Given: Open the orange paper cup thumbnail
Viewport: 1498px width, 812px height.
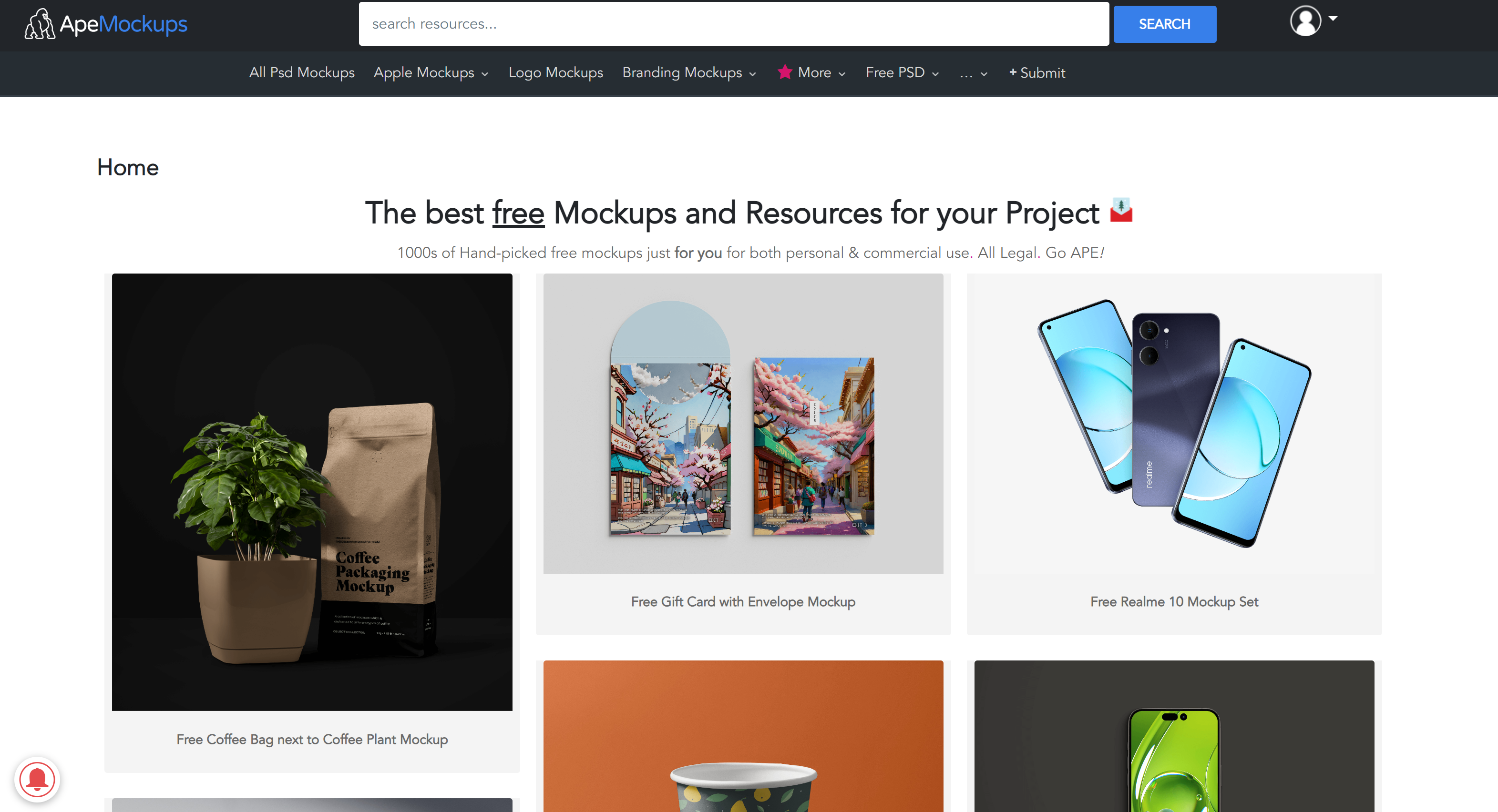Looking at the screenshot, I should (743, 735).
